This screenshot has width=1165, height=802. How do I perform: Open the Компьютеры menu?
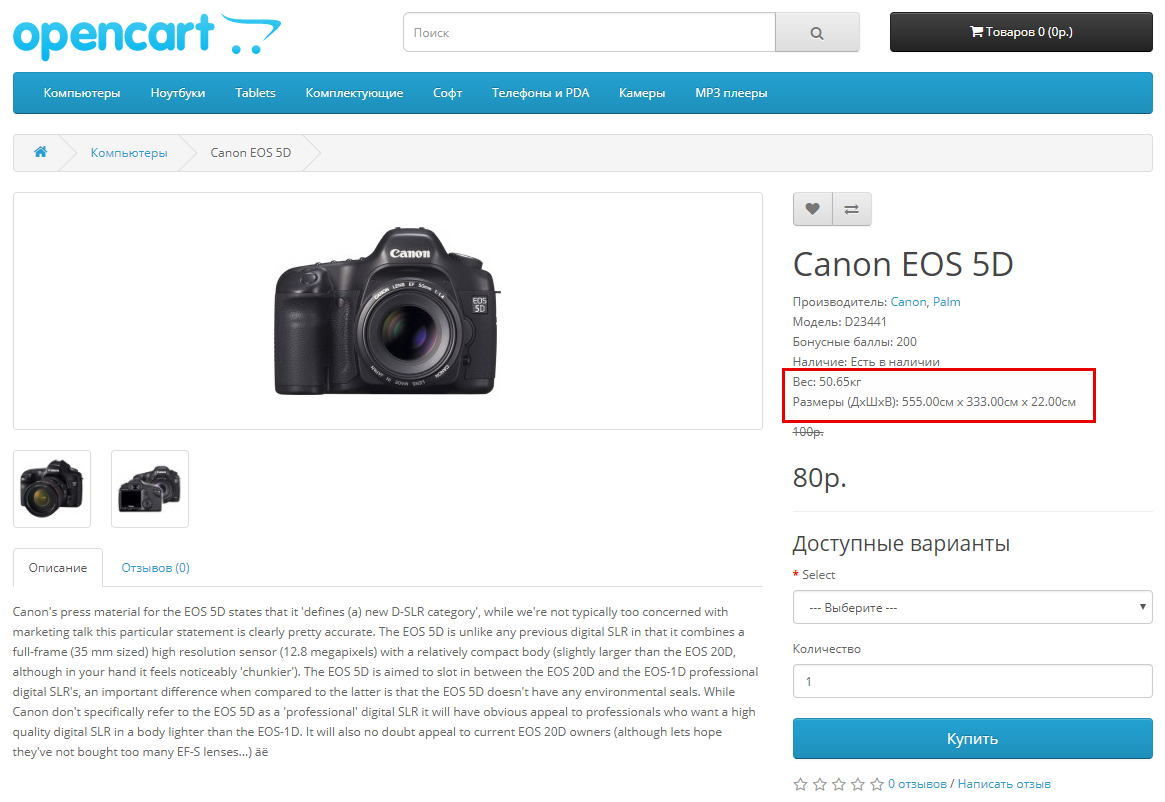(82, 93)
